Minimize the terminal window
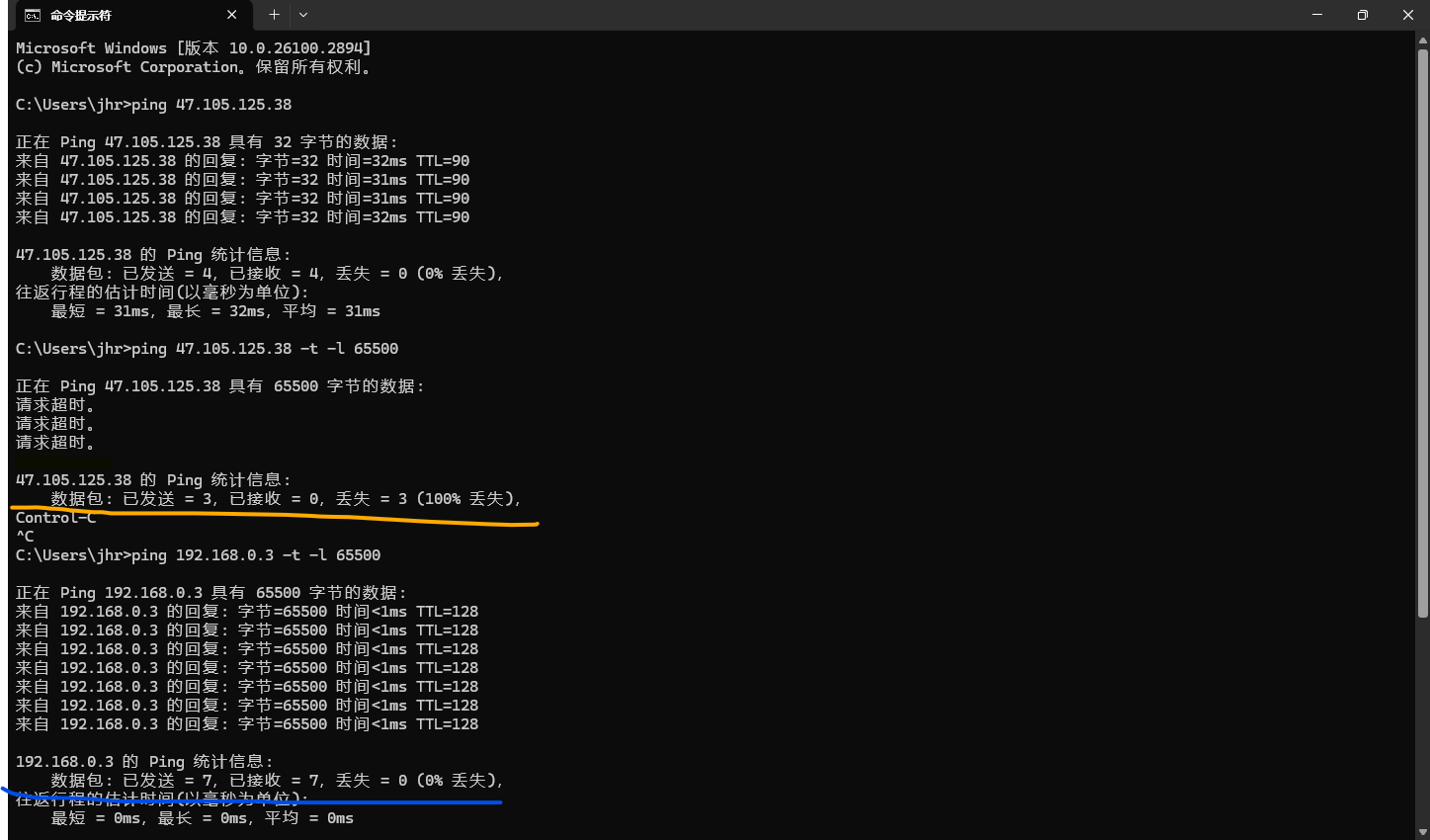The height and width of the screenshot is (840, 1430). click(x=1316, y=15)
